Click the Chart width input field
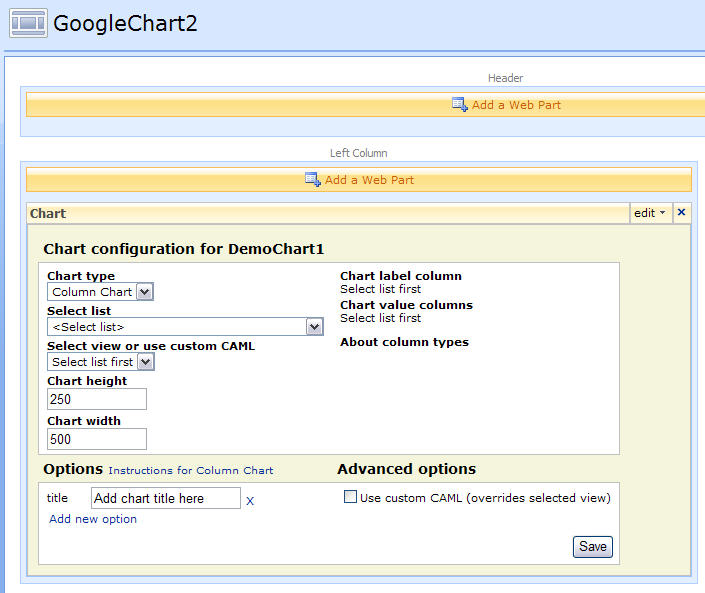 [97, 439]
